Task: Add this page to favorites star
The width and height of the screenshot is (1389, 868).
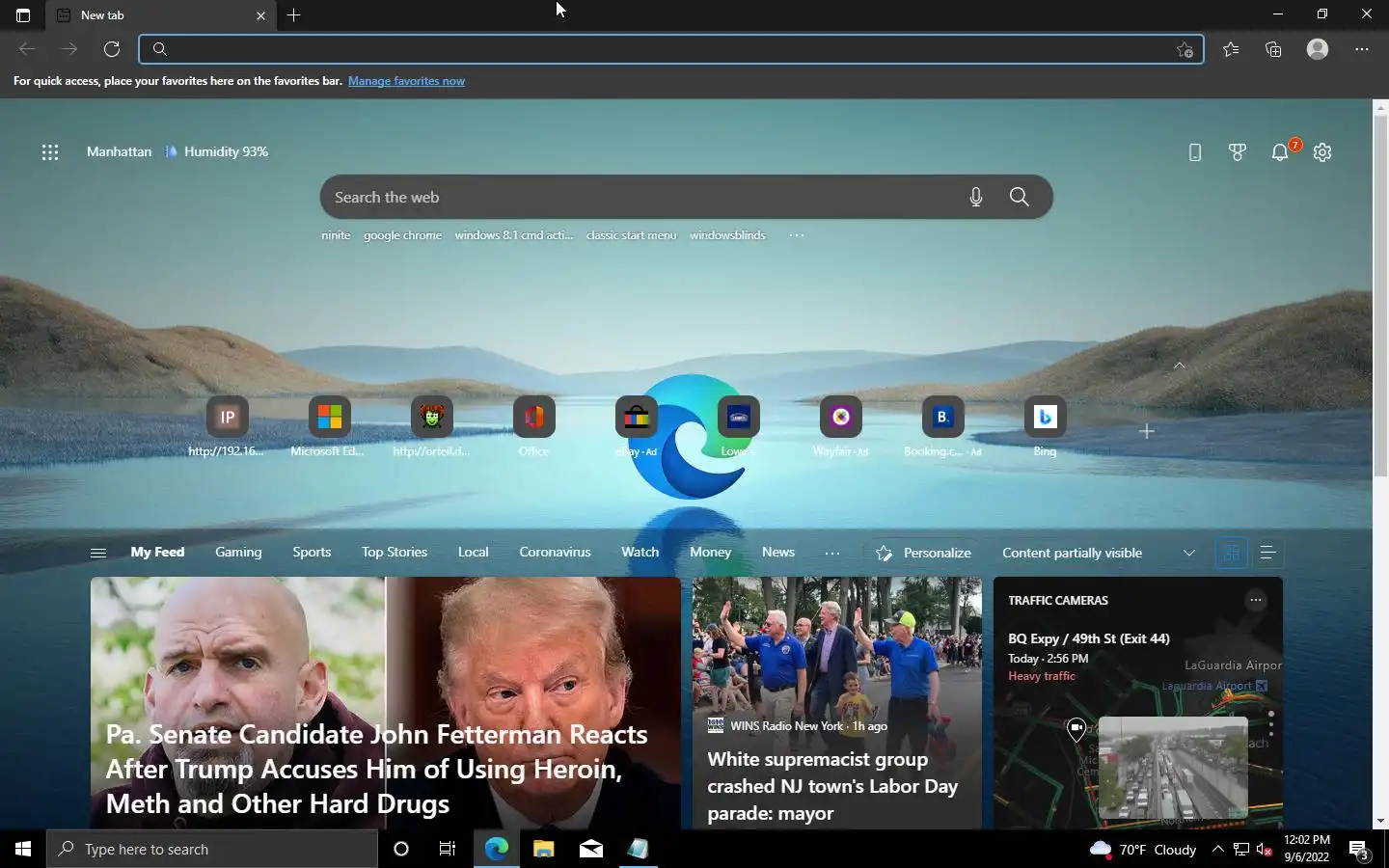Action: pos(1185,50)
